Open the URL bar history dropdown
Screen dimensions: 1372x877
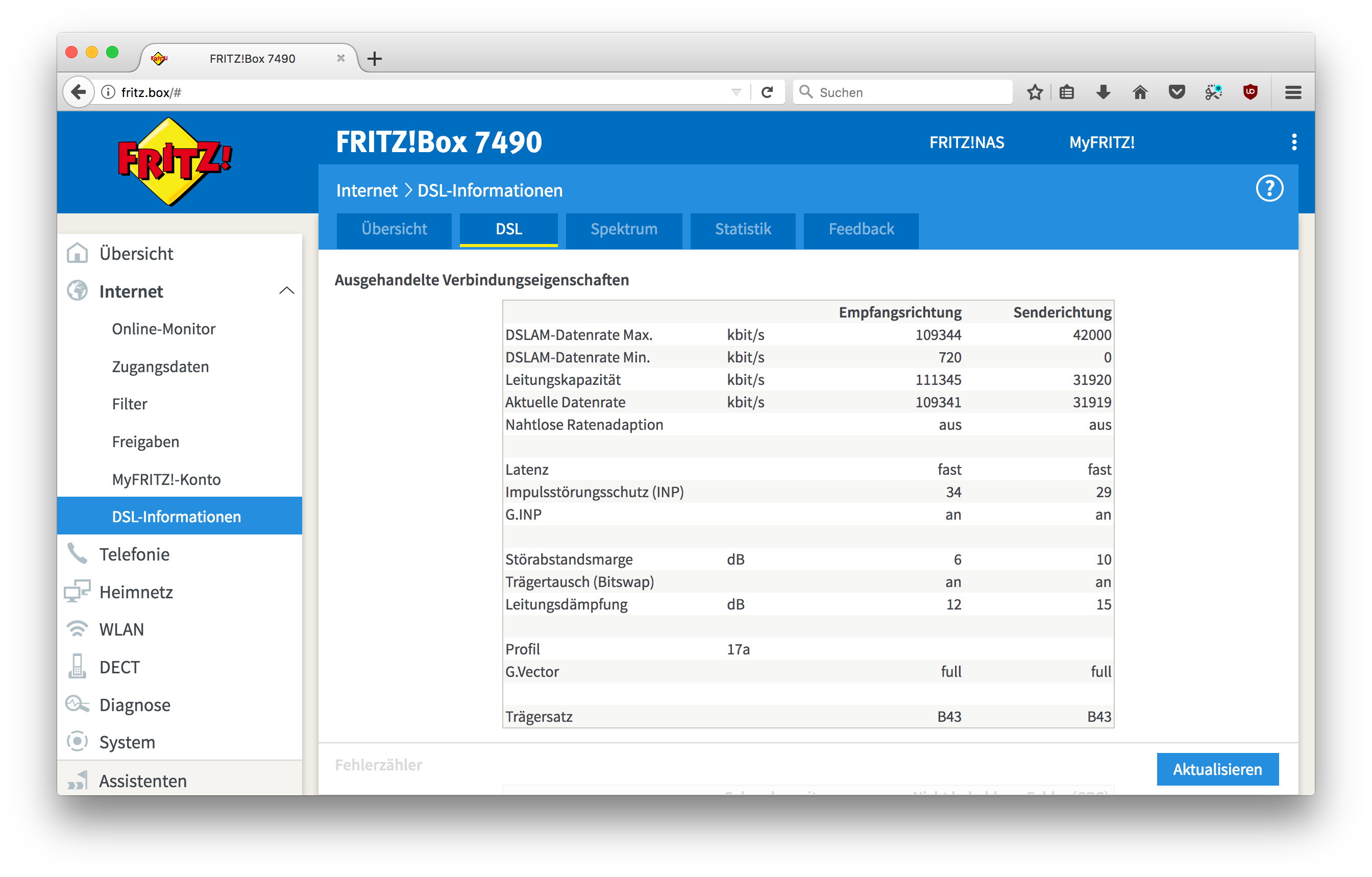736,92
